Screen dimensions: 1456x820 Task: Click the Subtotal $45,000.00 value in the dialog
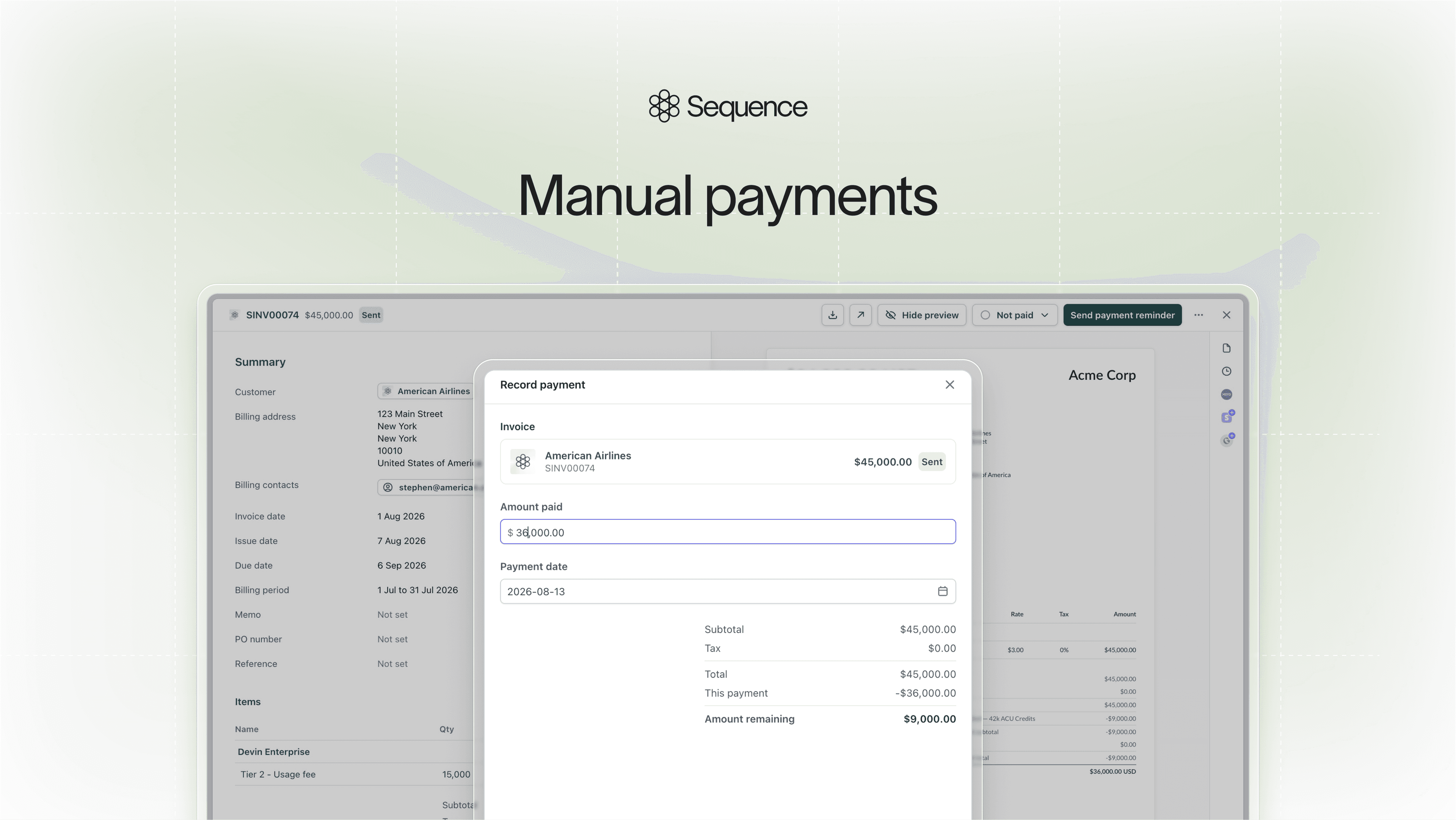pyautogui.click(x=927, y=629)
